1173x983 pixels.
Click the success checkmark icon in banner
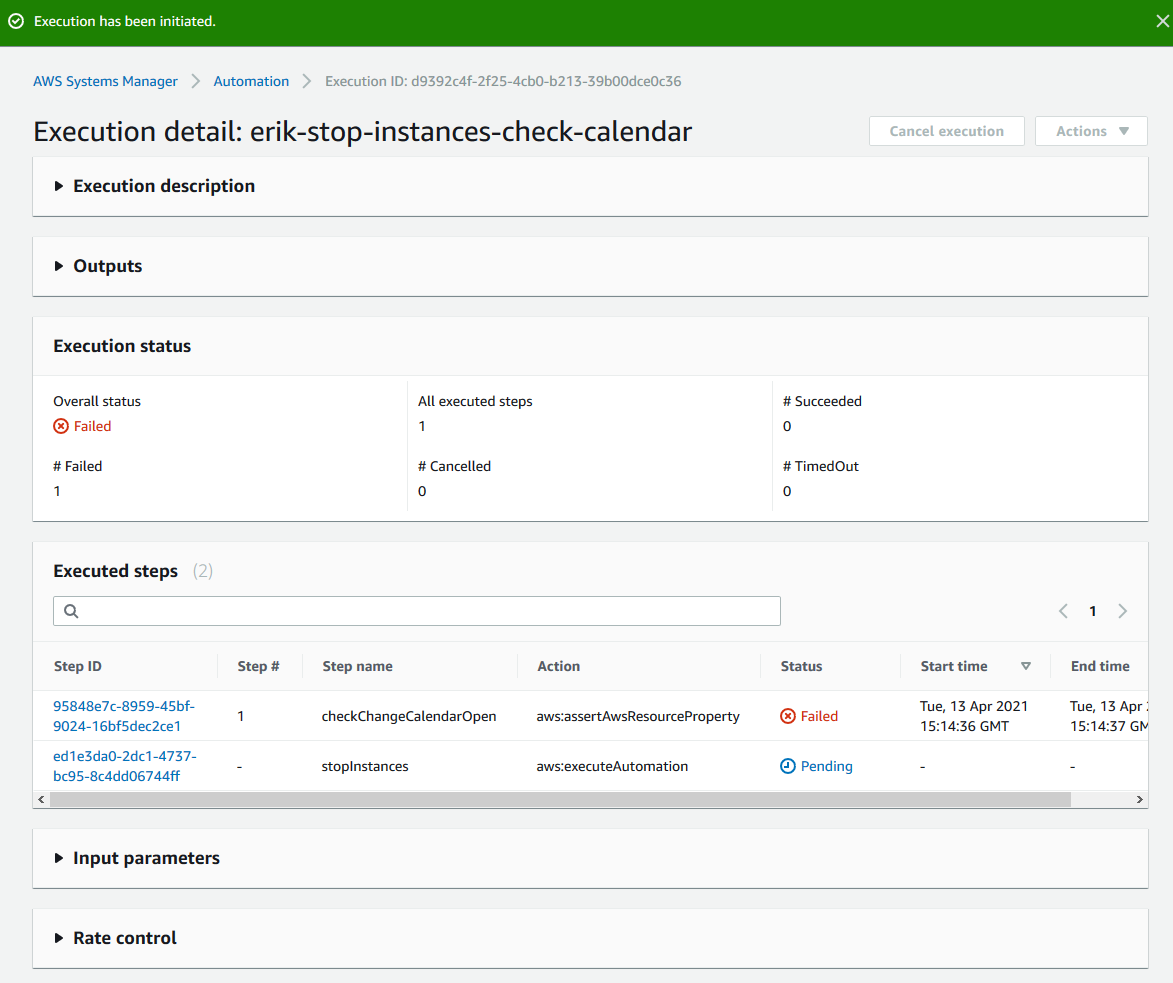[x=16, y=22]
